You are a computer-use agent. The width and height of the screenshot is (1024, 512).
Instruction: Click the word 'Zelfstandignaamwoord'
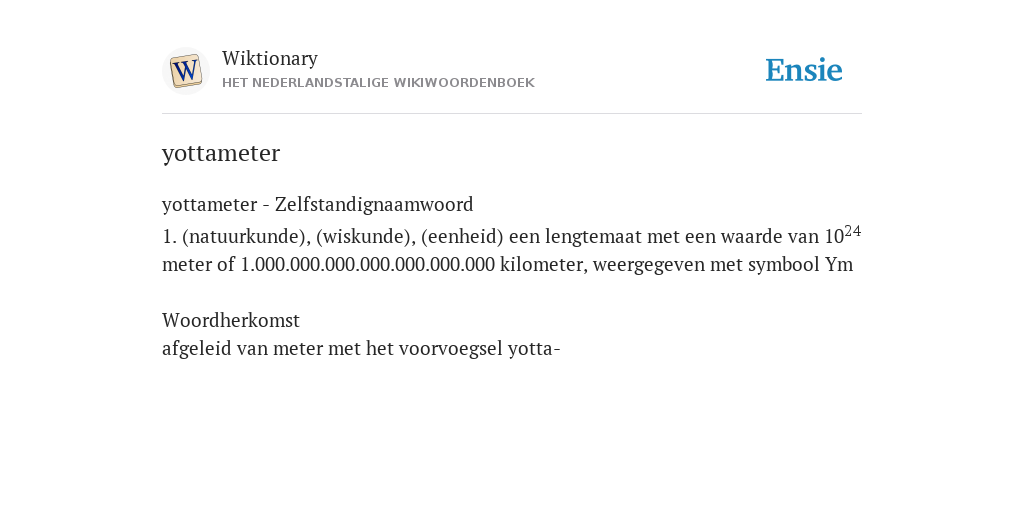click(x=374, y=205)
